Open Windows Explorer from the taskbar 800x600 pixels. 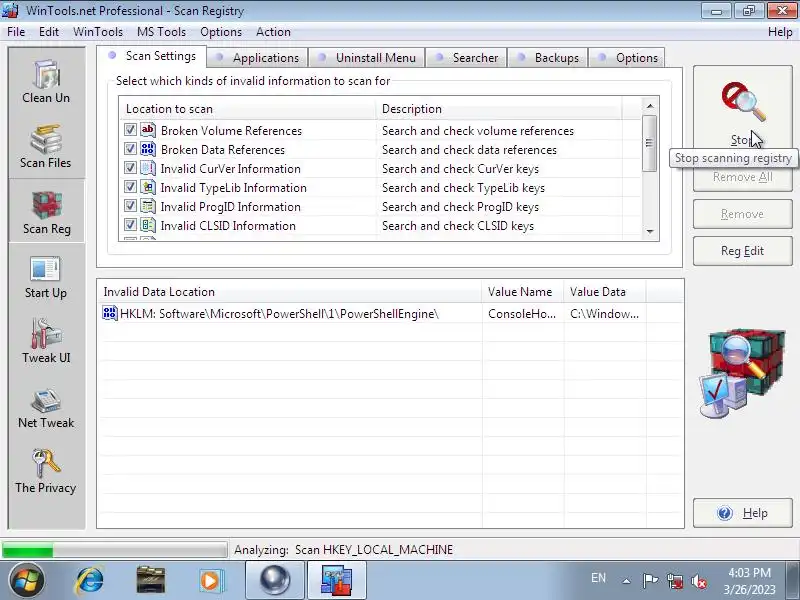(151, 580)
